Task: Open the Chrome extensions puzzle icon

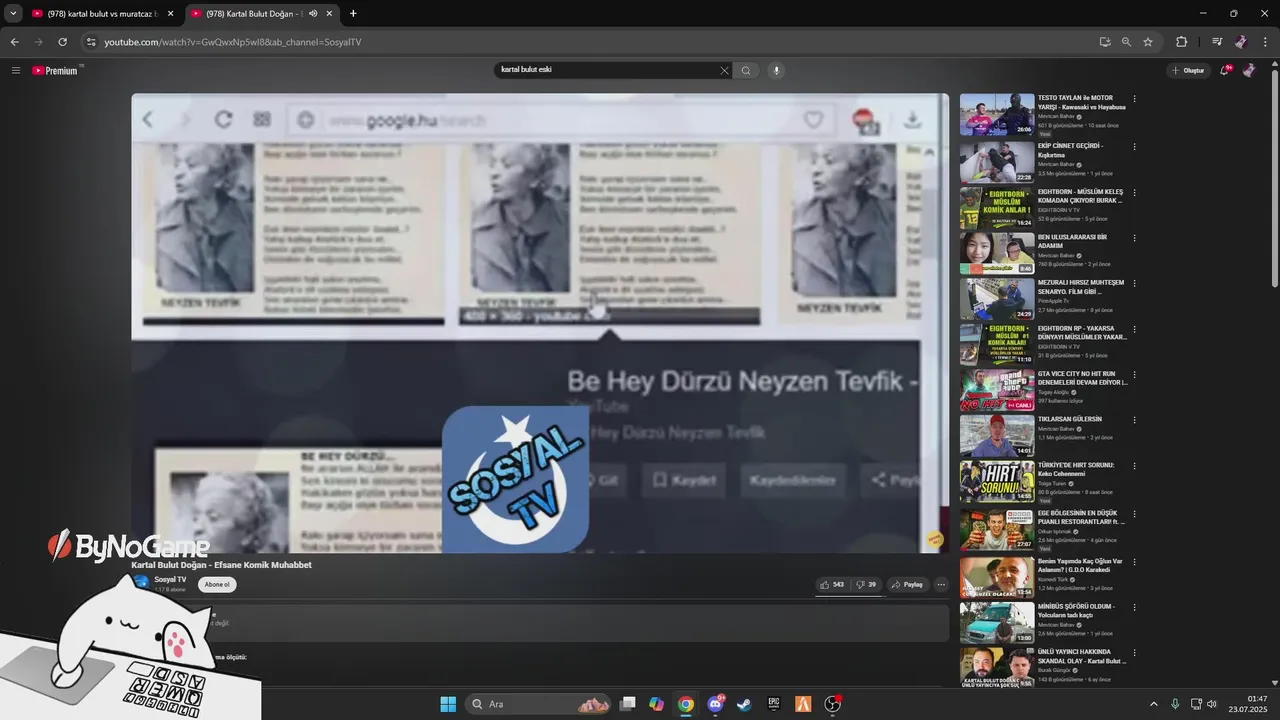Action: pos(1181,42)
